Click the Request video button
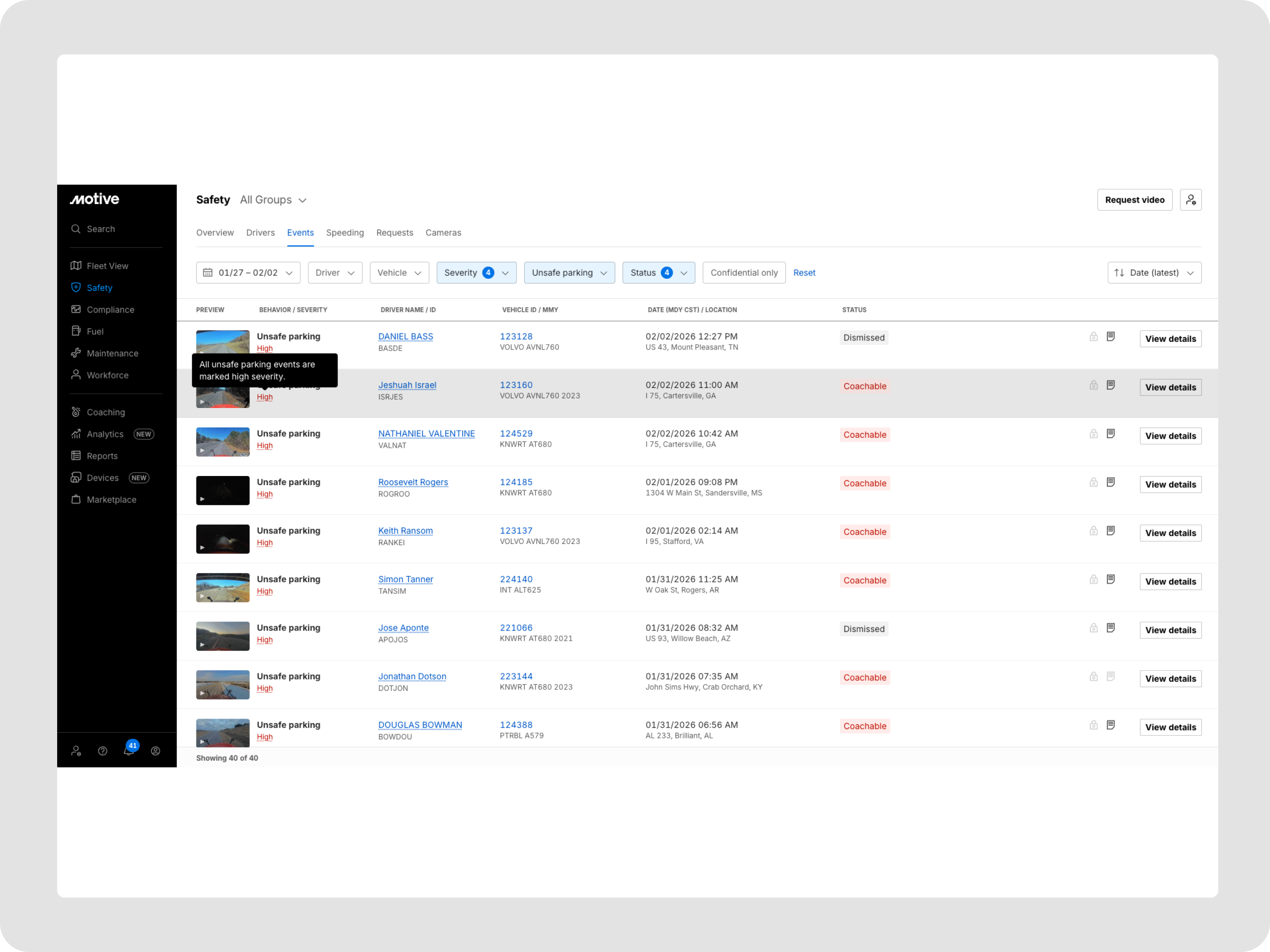 point(1134,200)
